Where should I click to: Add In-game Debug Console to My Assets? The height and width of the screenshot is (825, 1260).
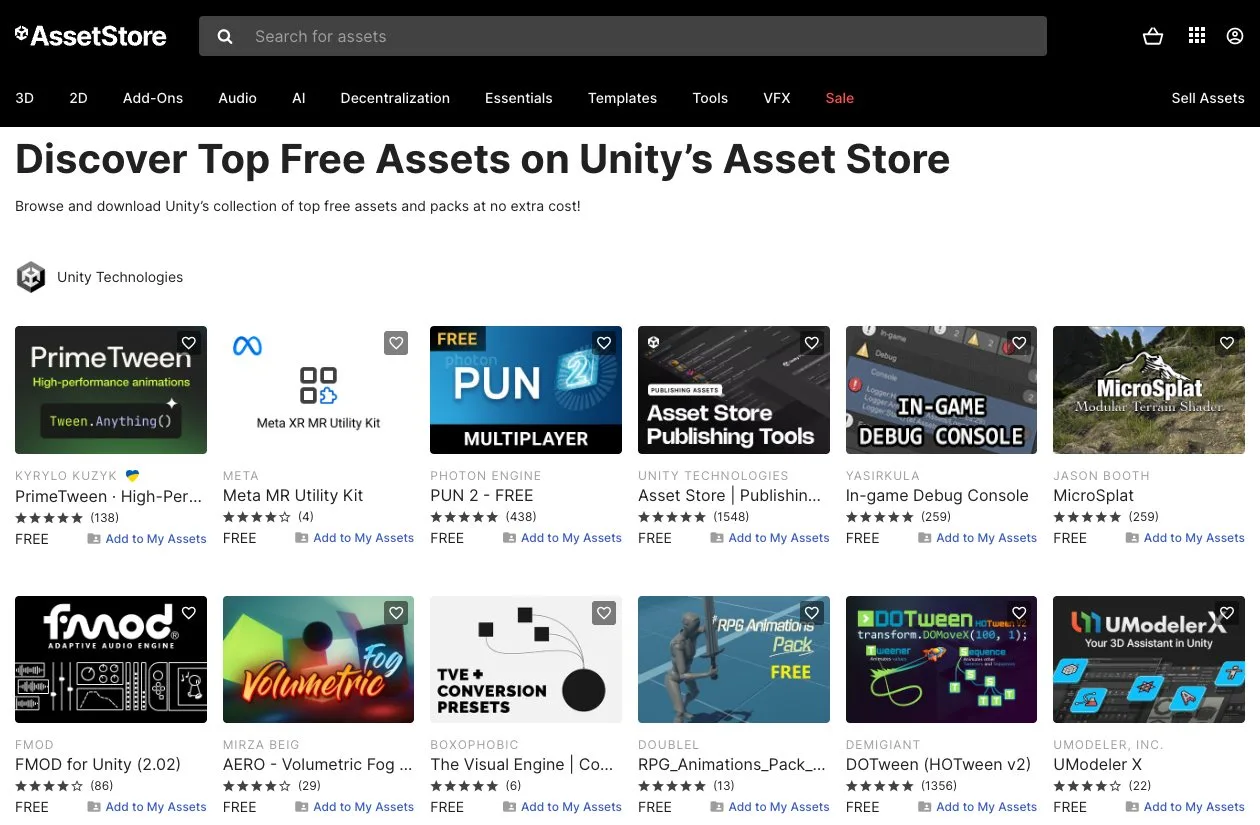click(x=977, y=538)
